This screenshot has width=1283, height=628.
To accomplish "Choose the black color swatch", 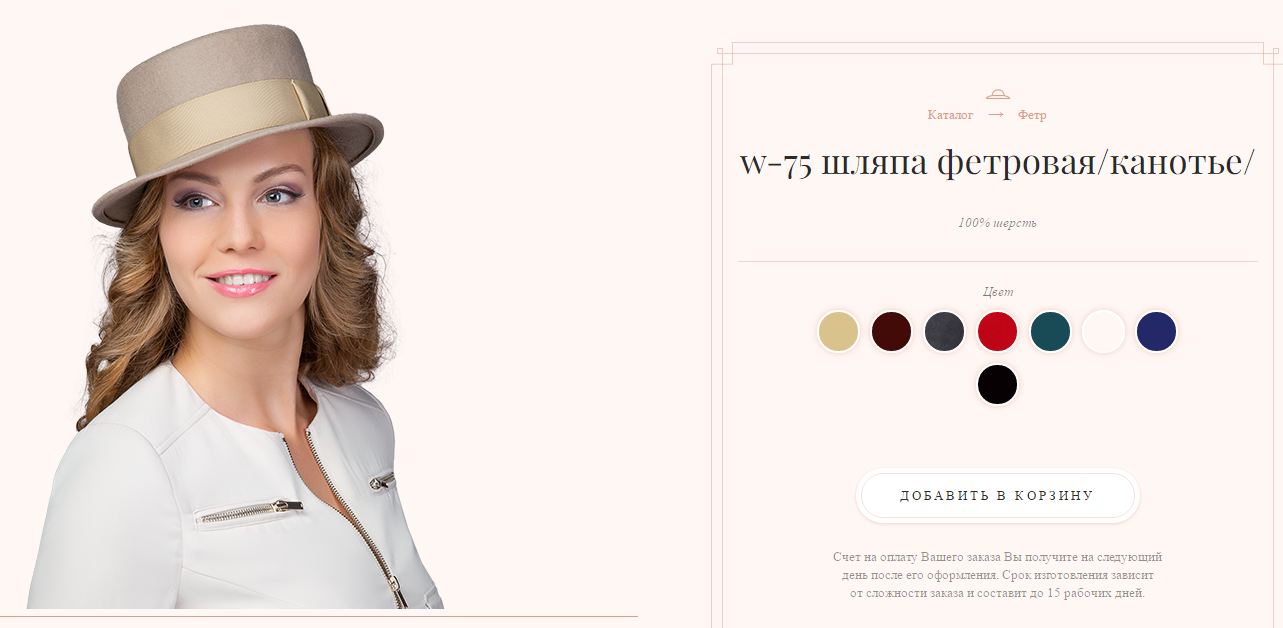I will 997,384.
